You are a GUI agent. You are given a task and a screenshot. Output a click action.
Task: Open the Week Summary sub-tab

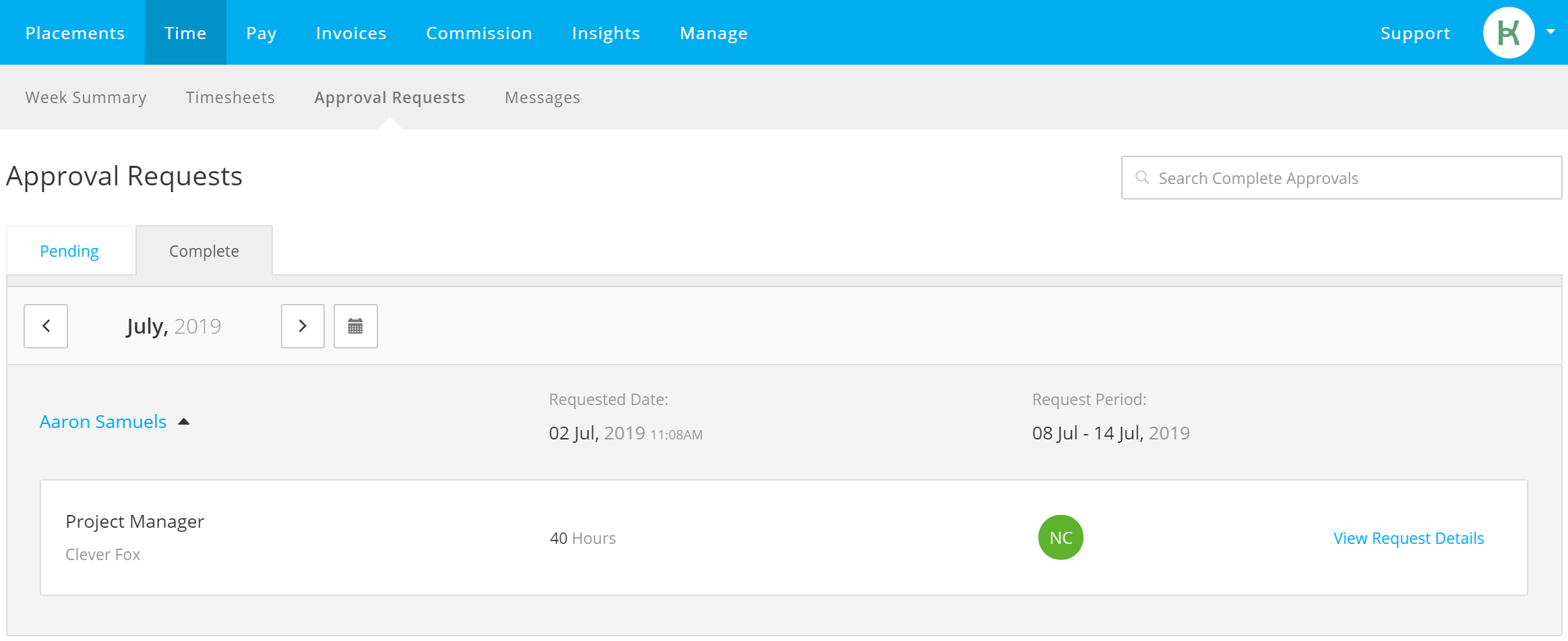click(86, 98)
